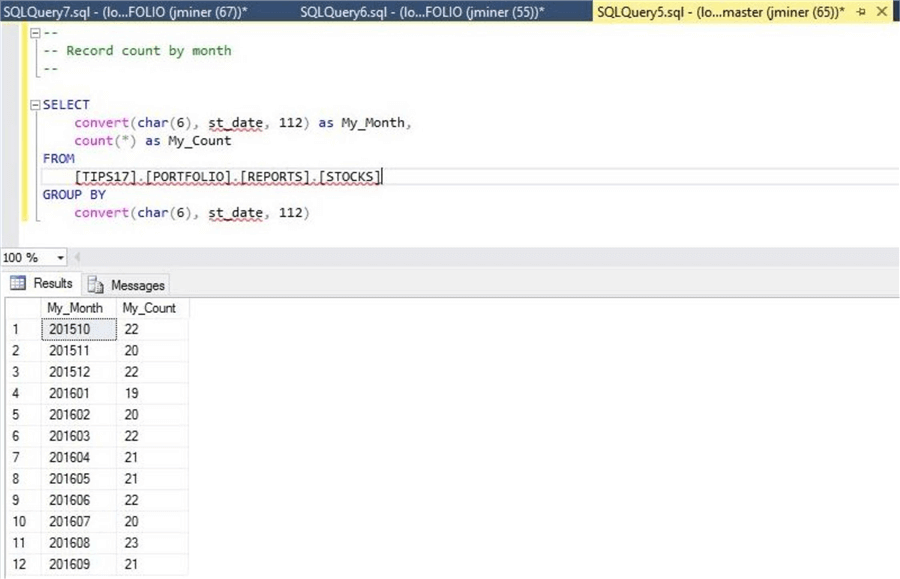Screen dimensions: 900x579
Task: Close the SQLQuery5.sql tab
Action: pyautogui.click(x=881, y=12)
